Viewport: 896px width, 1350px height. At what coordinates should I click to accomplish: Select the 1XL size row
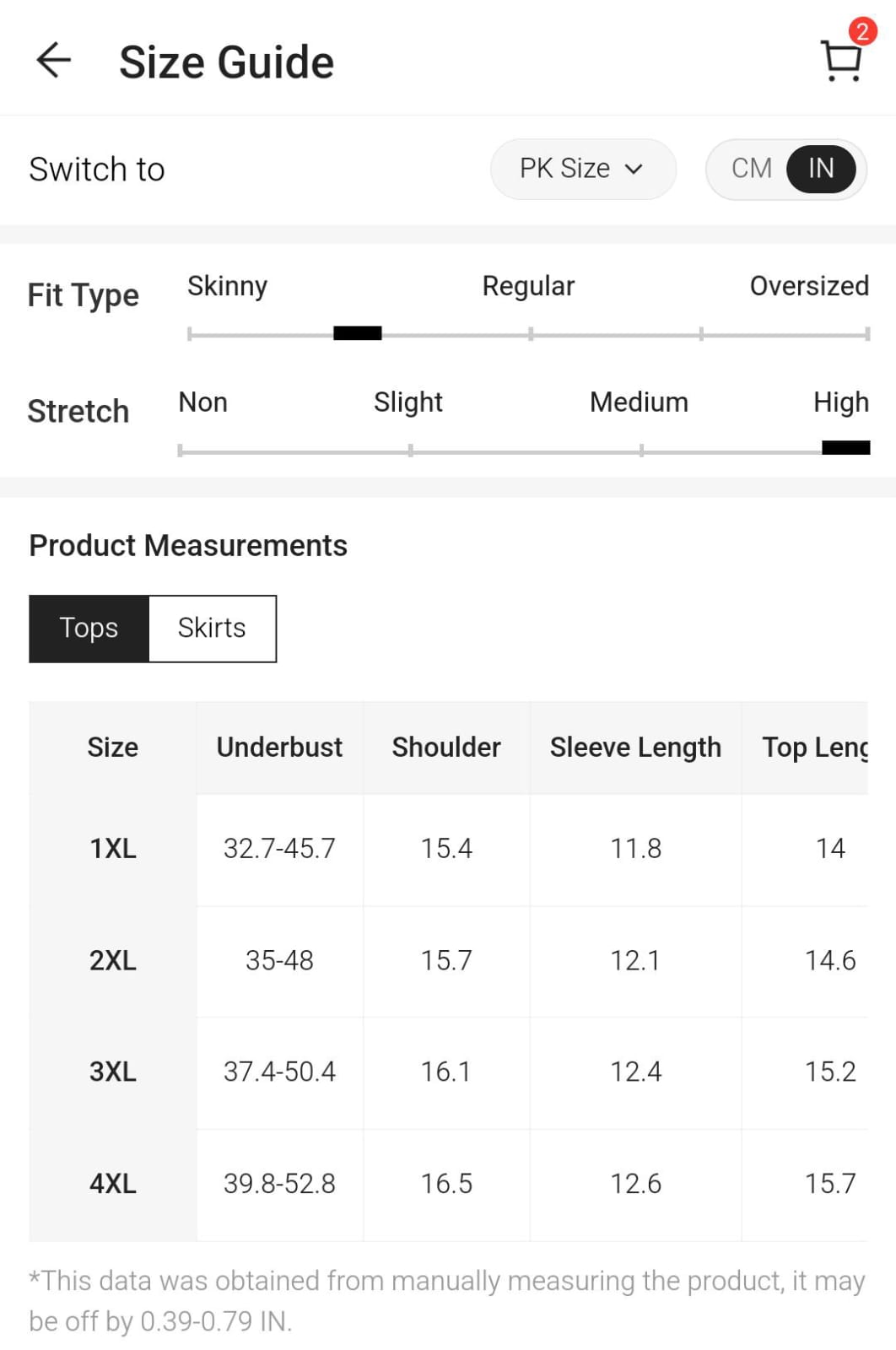pos(113,849)
